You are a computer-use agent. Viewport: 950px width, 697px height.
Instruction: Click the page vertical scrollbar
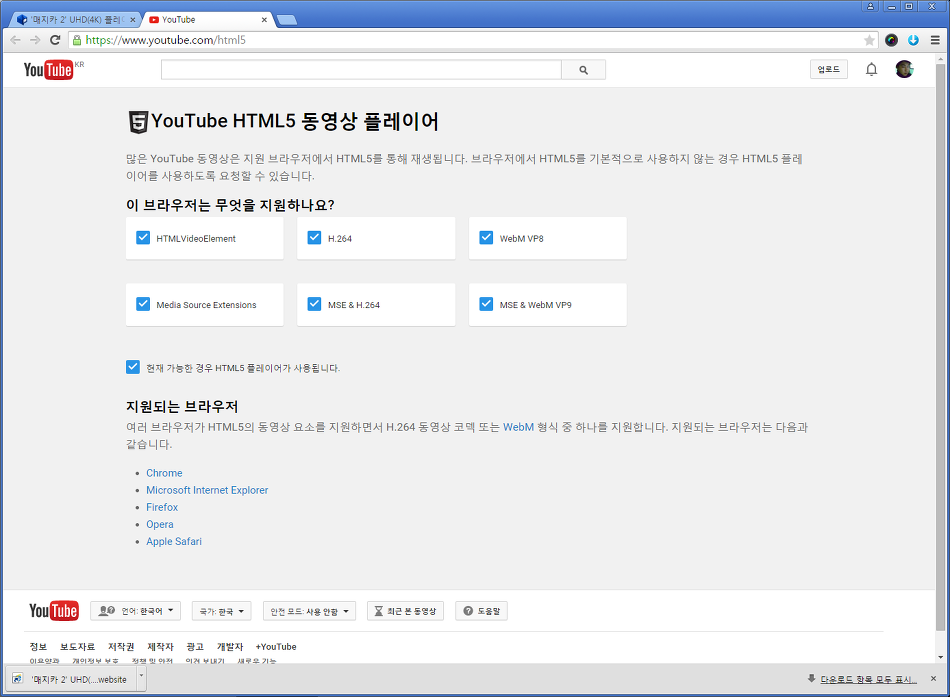click(940, 345)
